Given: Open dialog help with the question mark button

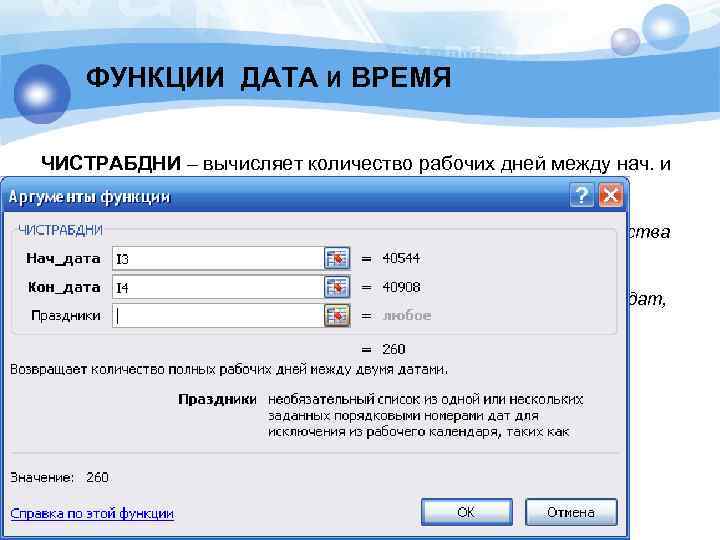Looking at the screenshot, I should point(581,195).
